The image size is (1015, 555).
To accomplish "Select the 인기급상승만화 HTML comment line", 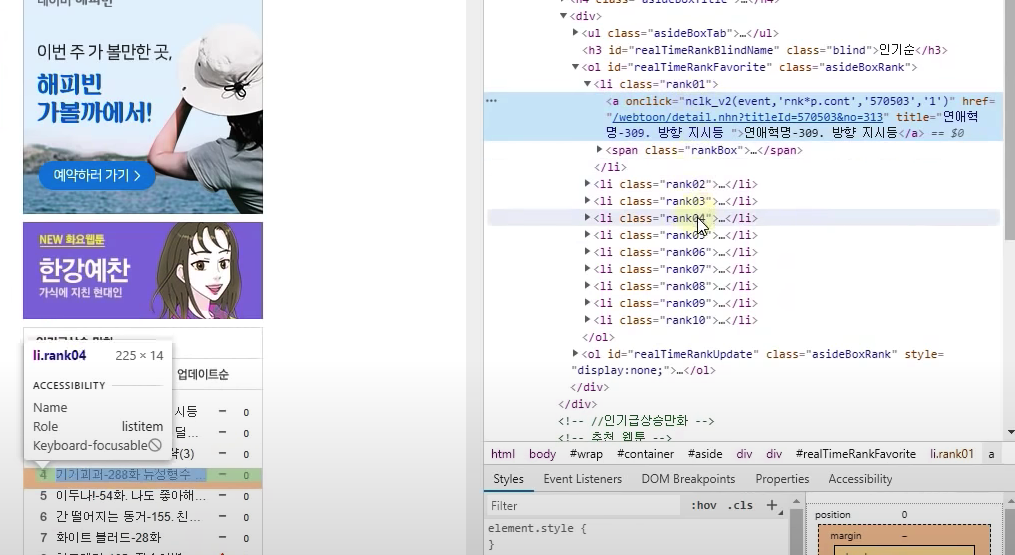I will [x=636, y=421].
